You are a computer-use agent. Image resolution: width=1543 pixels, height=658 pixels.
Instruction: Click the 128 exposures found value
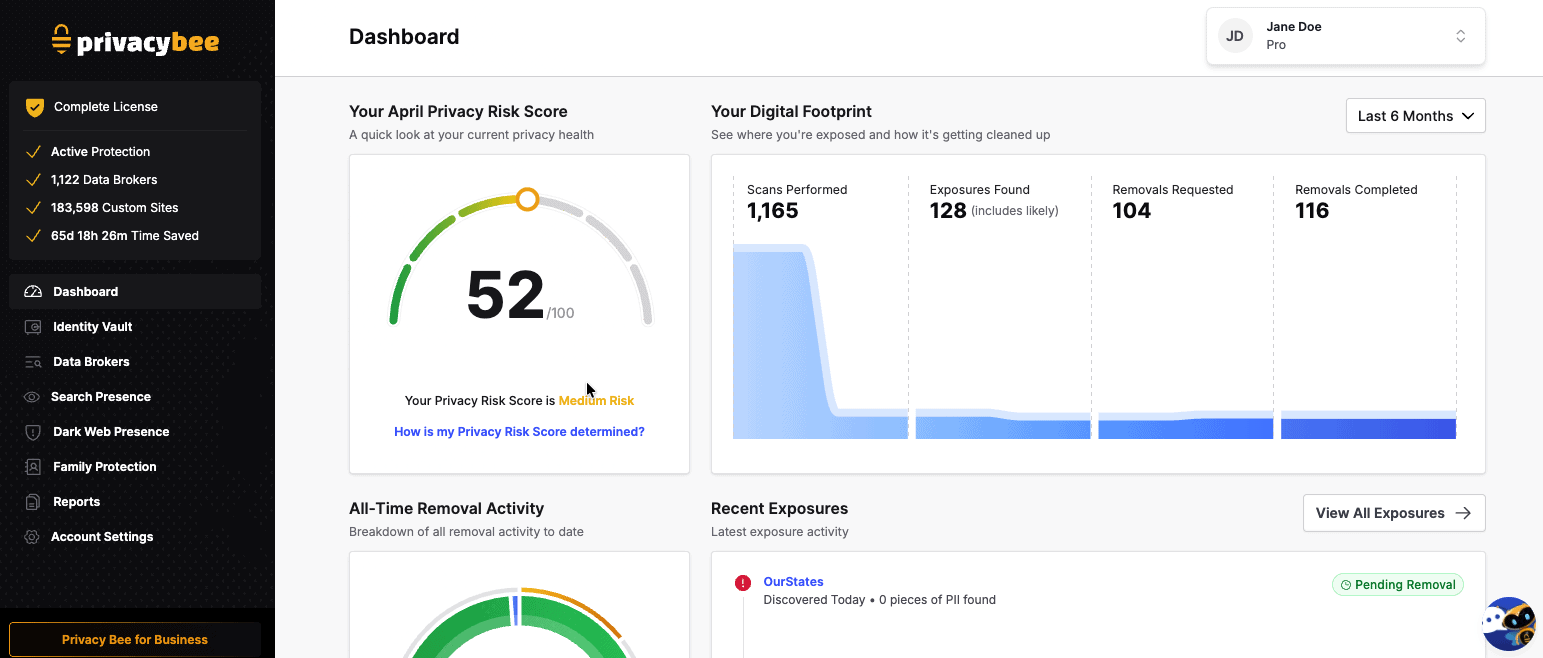point(948,211)
